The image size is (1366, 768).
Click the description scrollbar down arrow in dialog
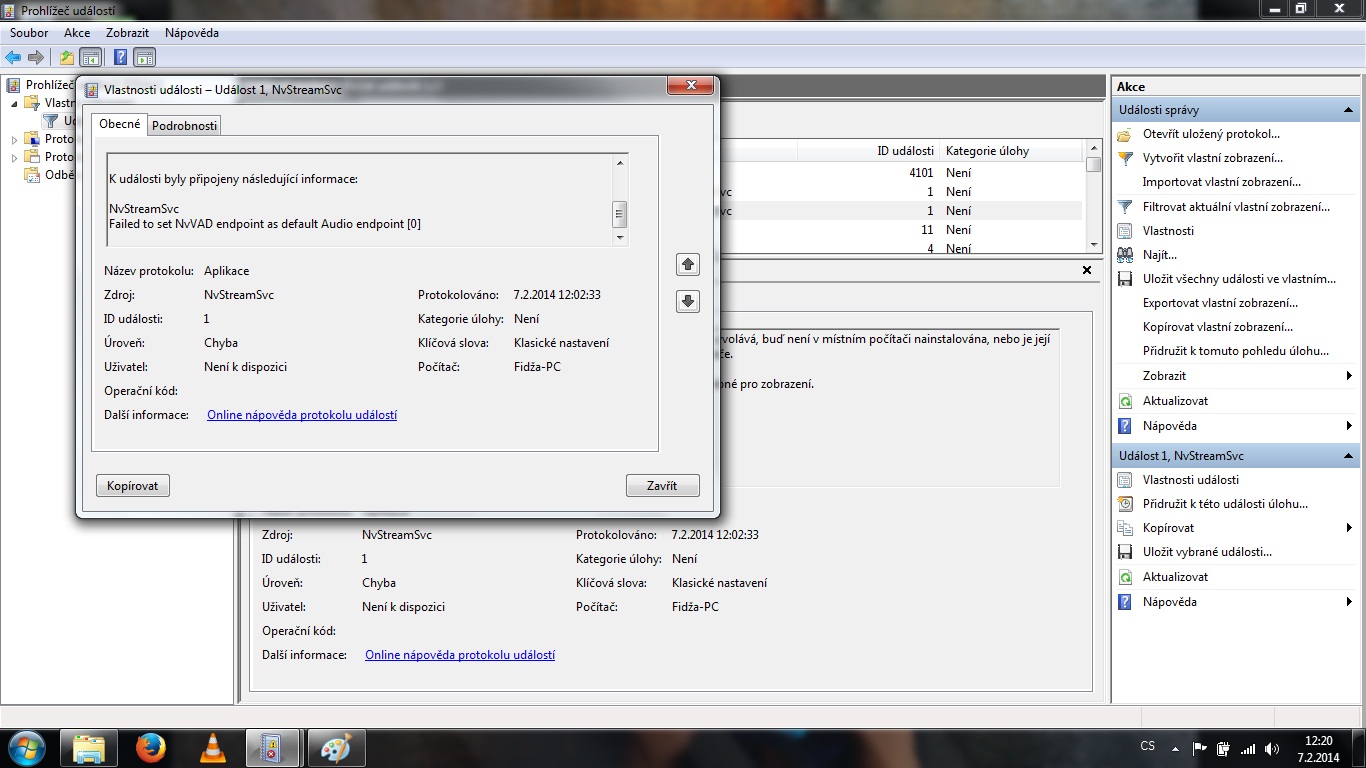(620, 238)
